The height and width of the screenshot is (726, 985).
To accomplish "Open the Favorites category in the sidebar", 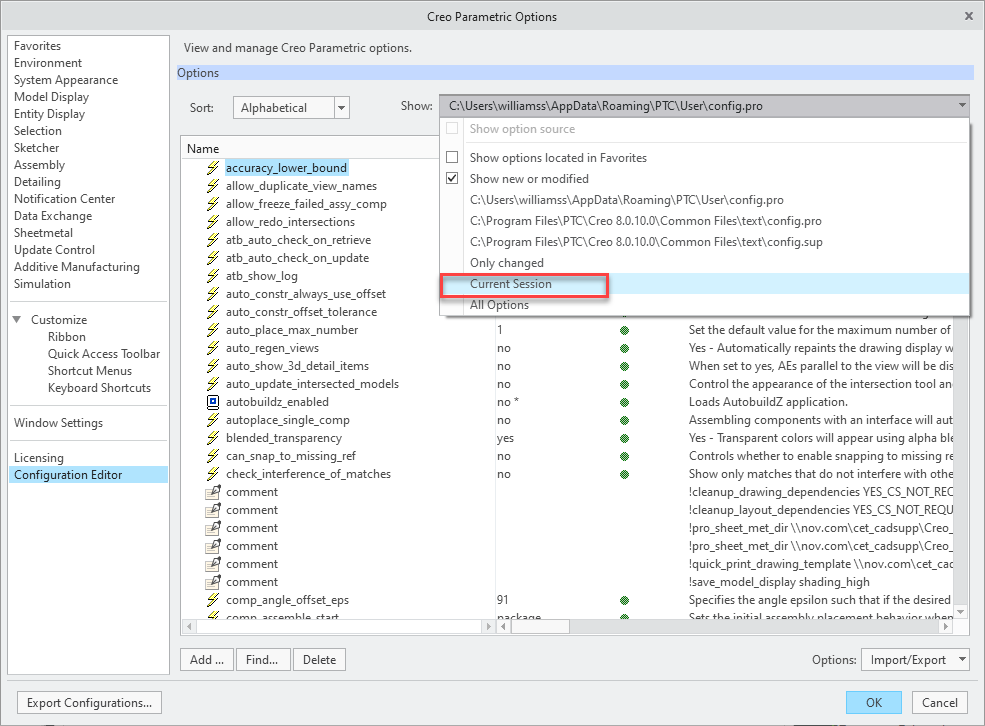I will coord(38,46).
